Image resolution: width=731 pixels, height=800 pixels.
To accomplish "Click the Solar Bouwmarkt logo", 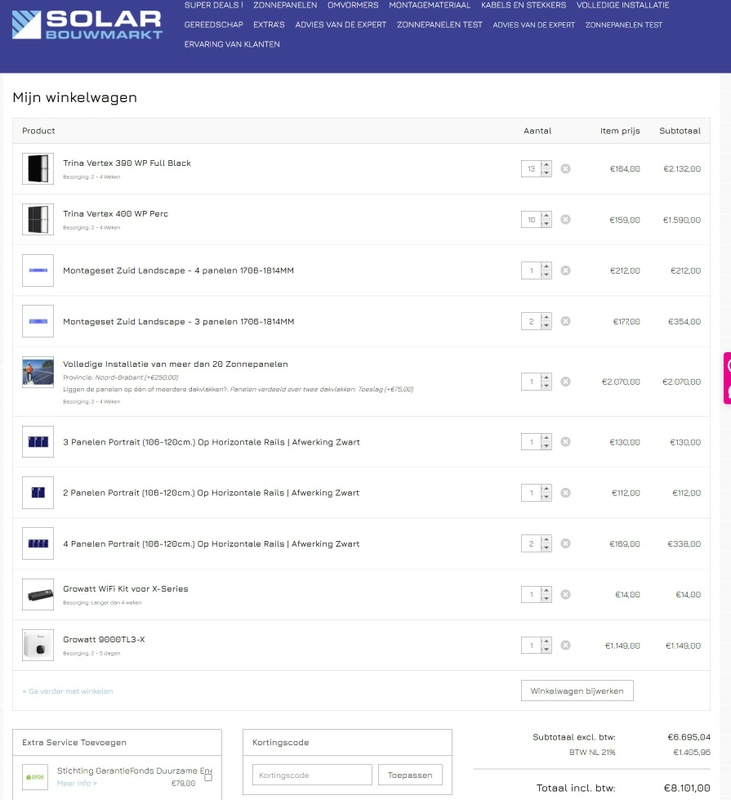I will pos(86,25).
